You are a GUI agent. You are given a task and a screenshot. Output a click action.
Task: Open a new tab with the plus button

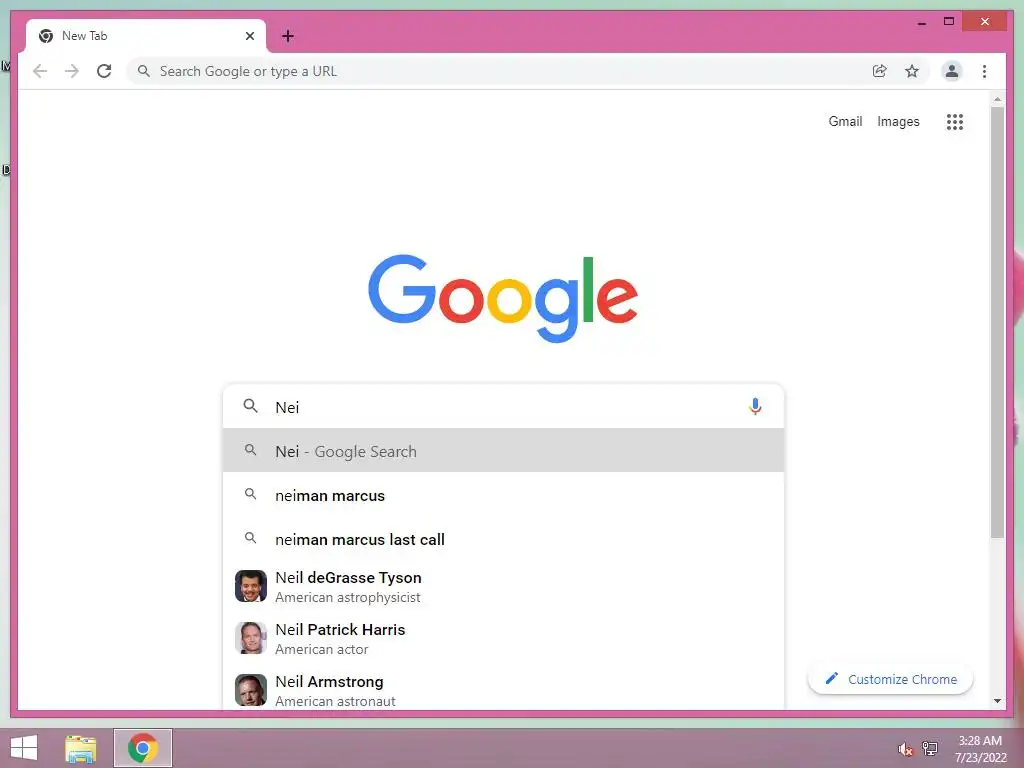[x=288, y=36]
